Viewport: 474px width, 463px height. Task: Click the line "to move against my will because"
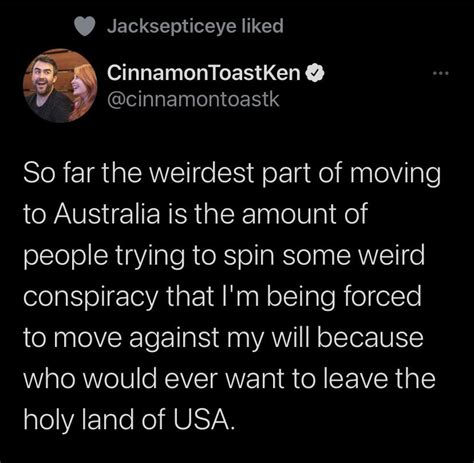click(x=223, y=338)
